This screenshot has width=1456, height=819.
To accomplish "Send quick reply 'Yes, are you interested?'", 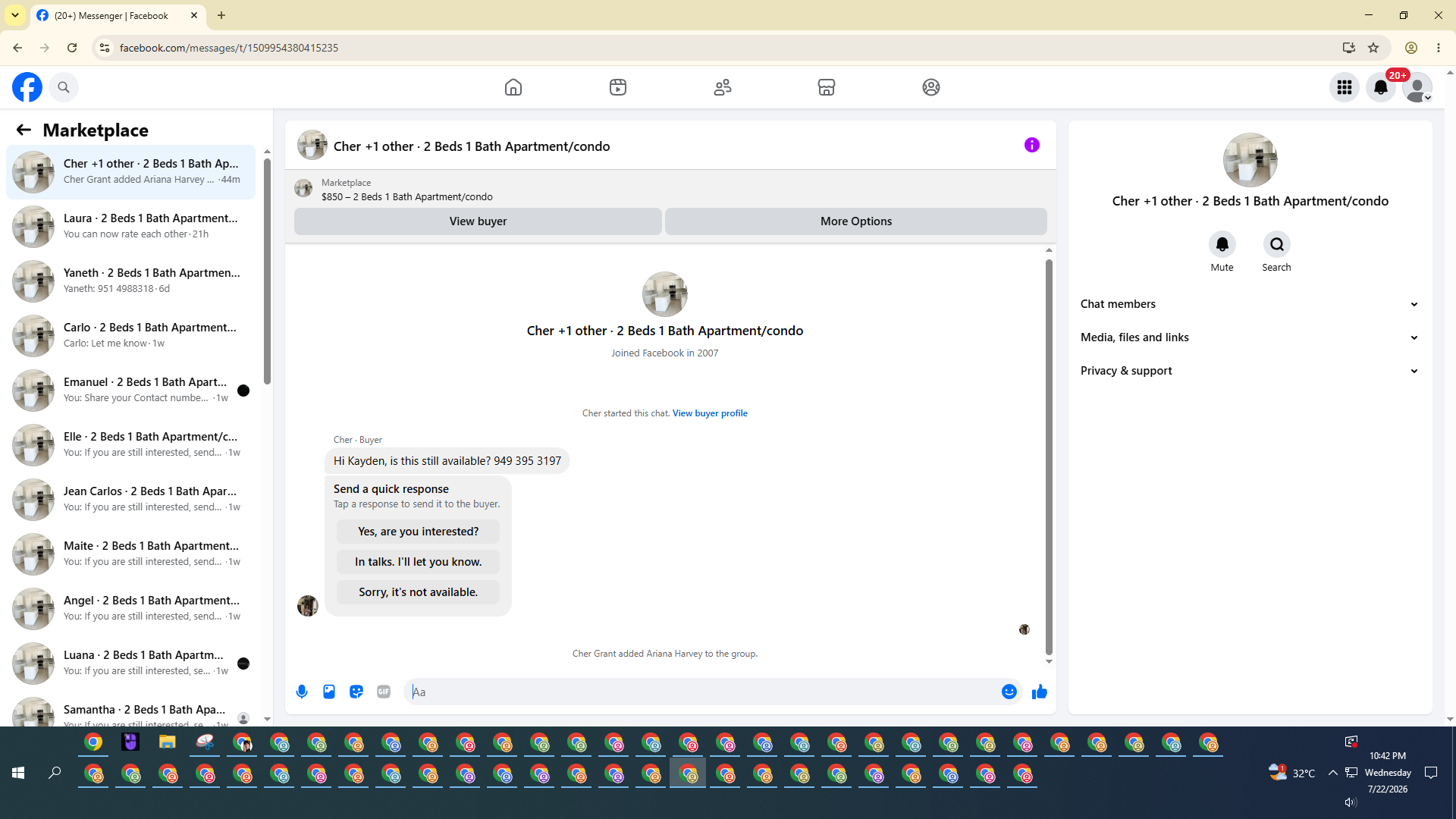I will [x=419, y=532].
